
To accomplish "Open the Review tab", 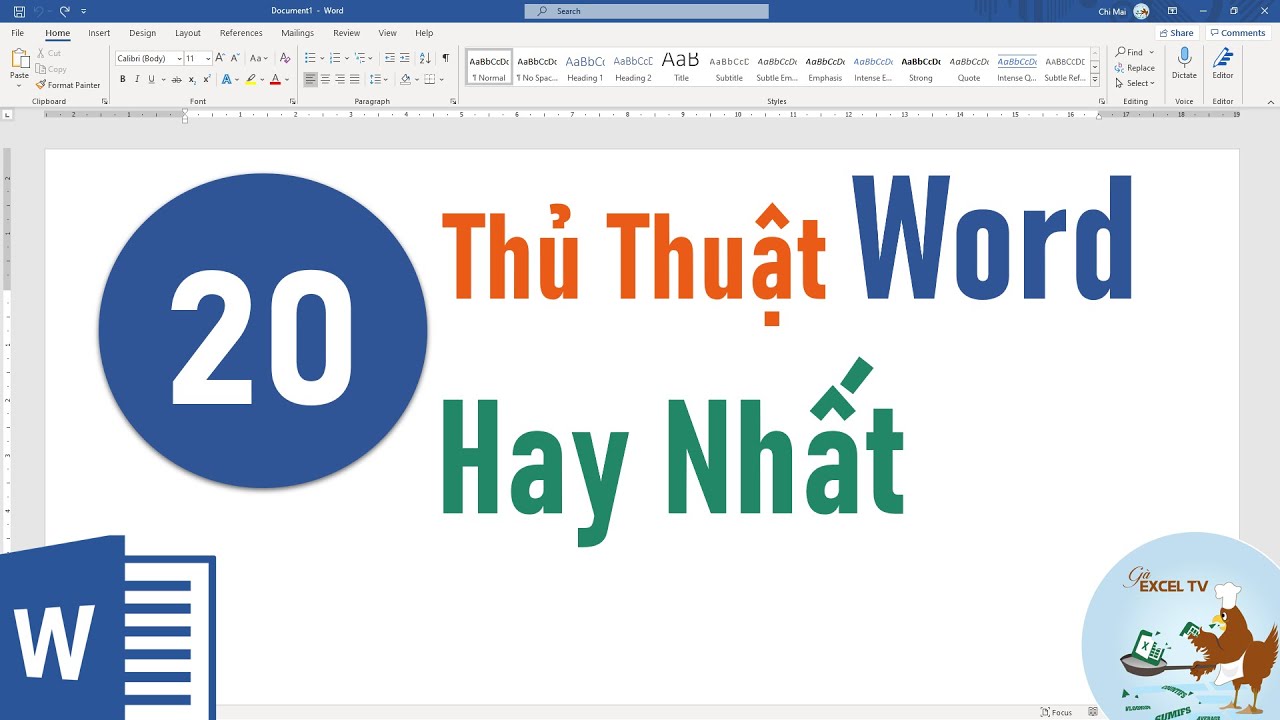I will click(x=347, y=33).
